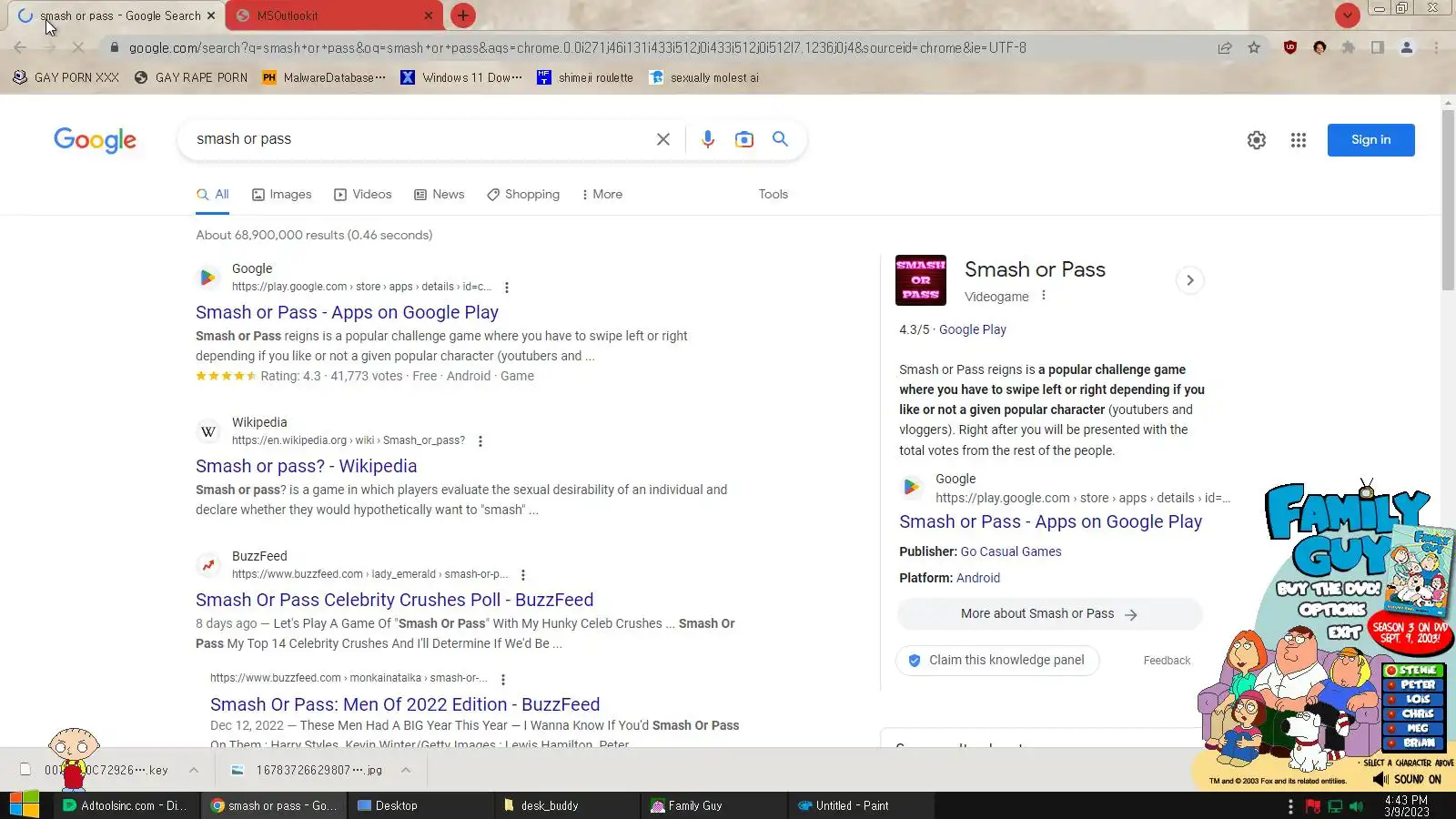Share this page from the address bar
Image resolution: width=1456 pixels, height=819 pixels.
coord(1225,47)
